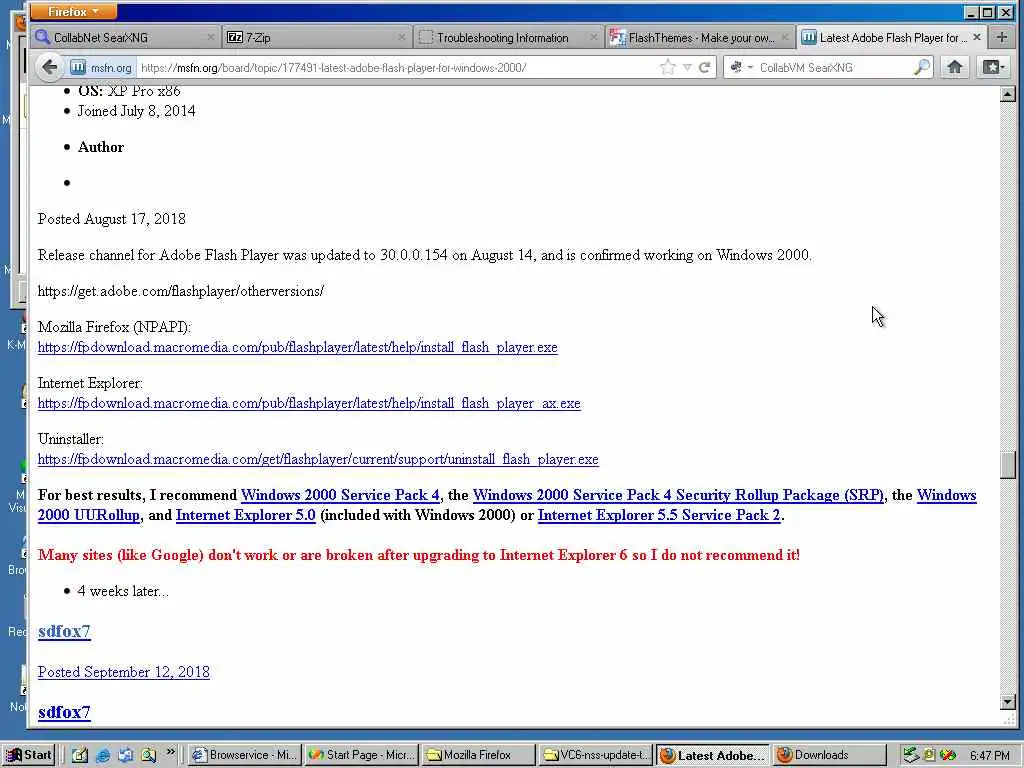Open the Windows 2000 Service Pack 4 link

click(x=340, y=495)
